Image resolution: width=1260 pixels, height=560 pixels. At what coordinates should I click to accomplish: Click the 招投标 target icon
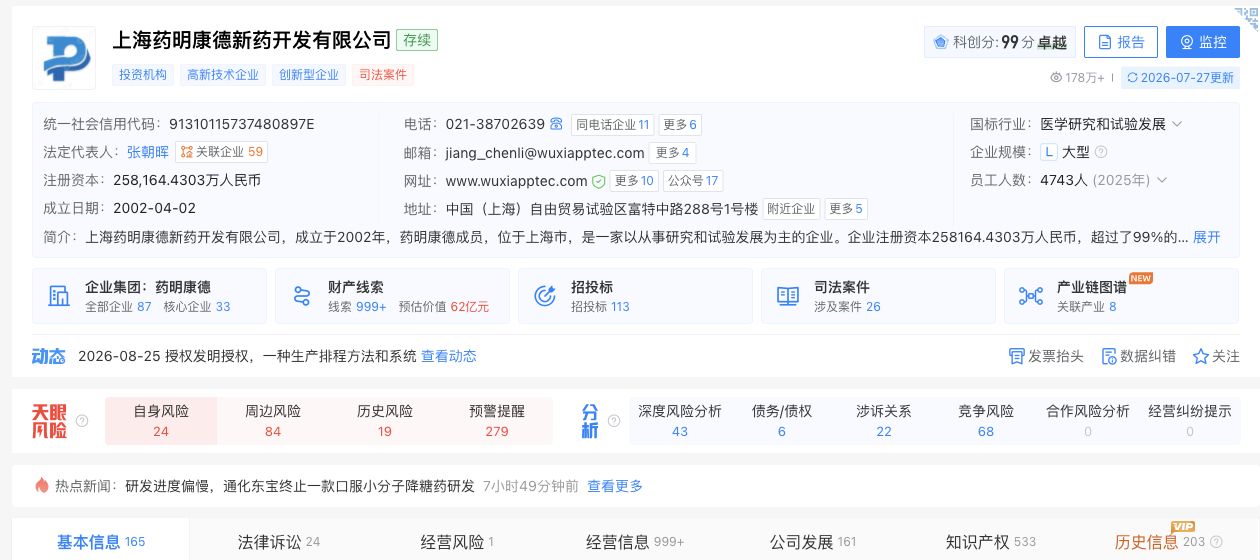tap(545, 296)
